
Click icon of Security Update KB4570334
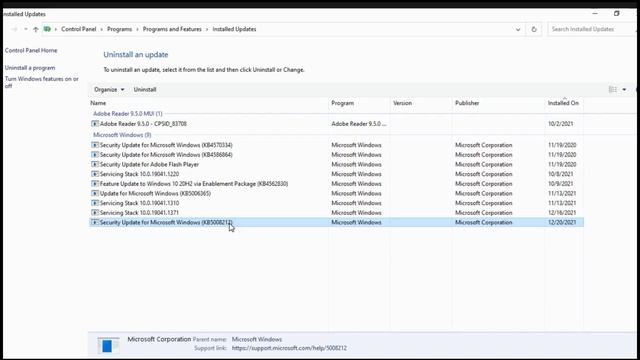95,145
